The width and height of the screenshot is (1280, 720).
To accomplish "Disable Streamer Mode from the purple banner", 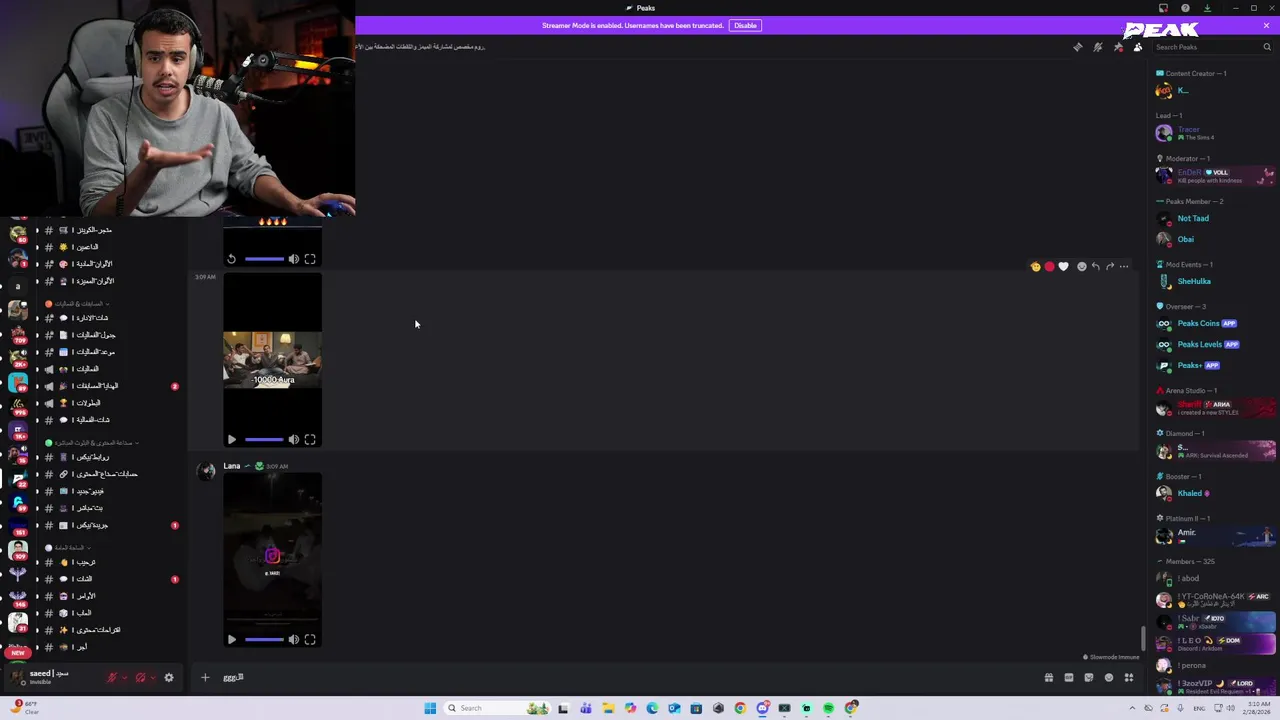I will click(x=745, y=25).
